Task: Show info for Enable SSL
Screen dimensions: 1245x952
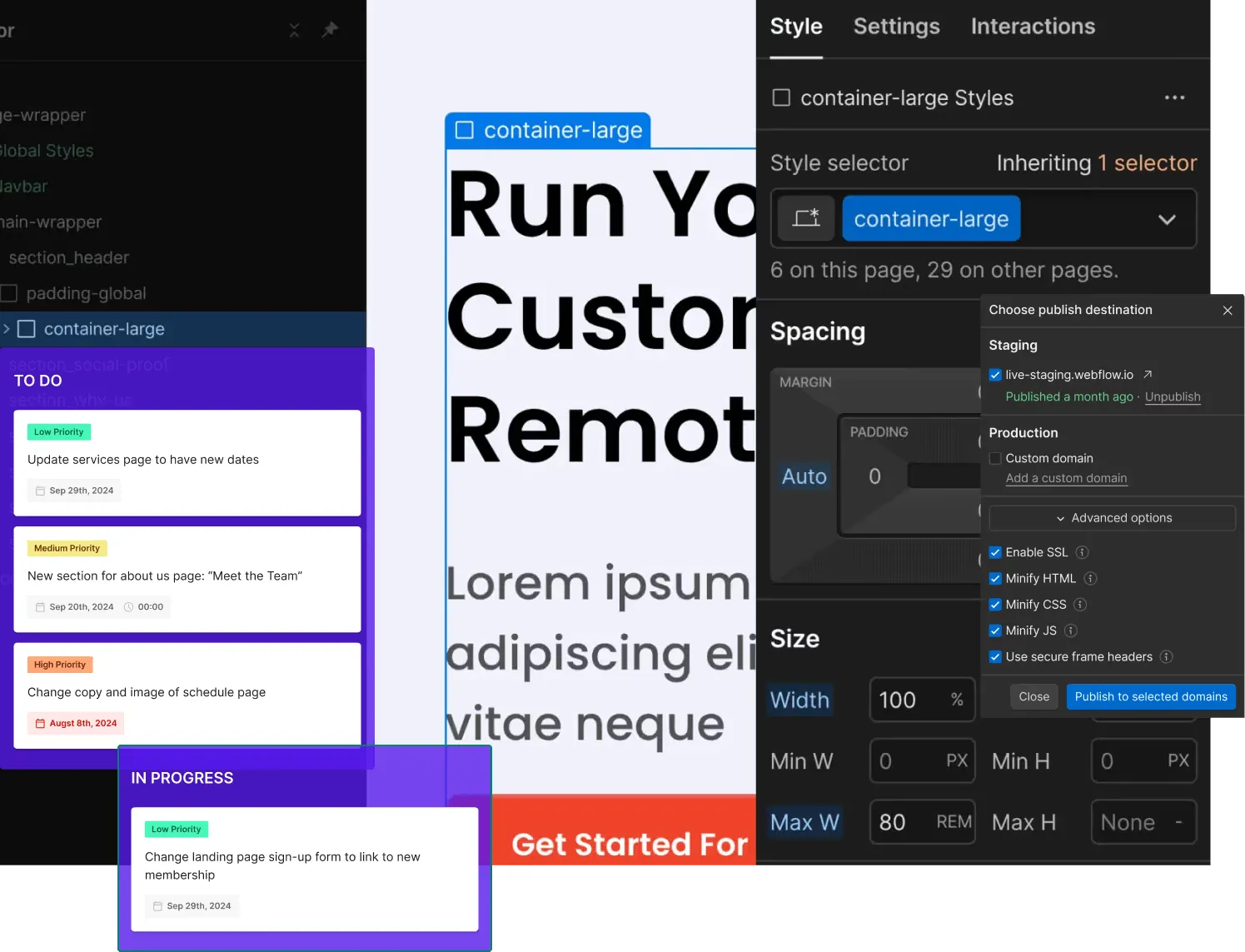Action: click(1082, 552)
